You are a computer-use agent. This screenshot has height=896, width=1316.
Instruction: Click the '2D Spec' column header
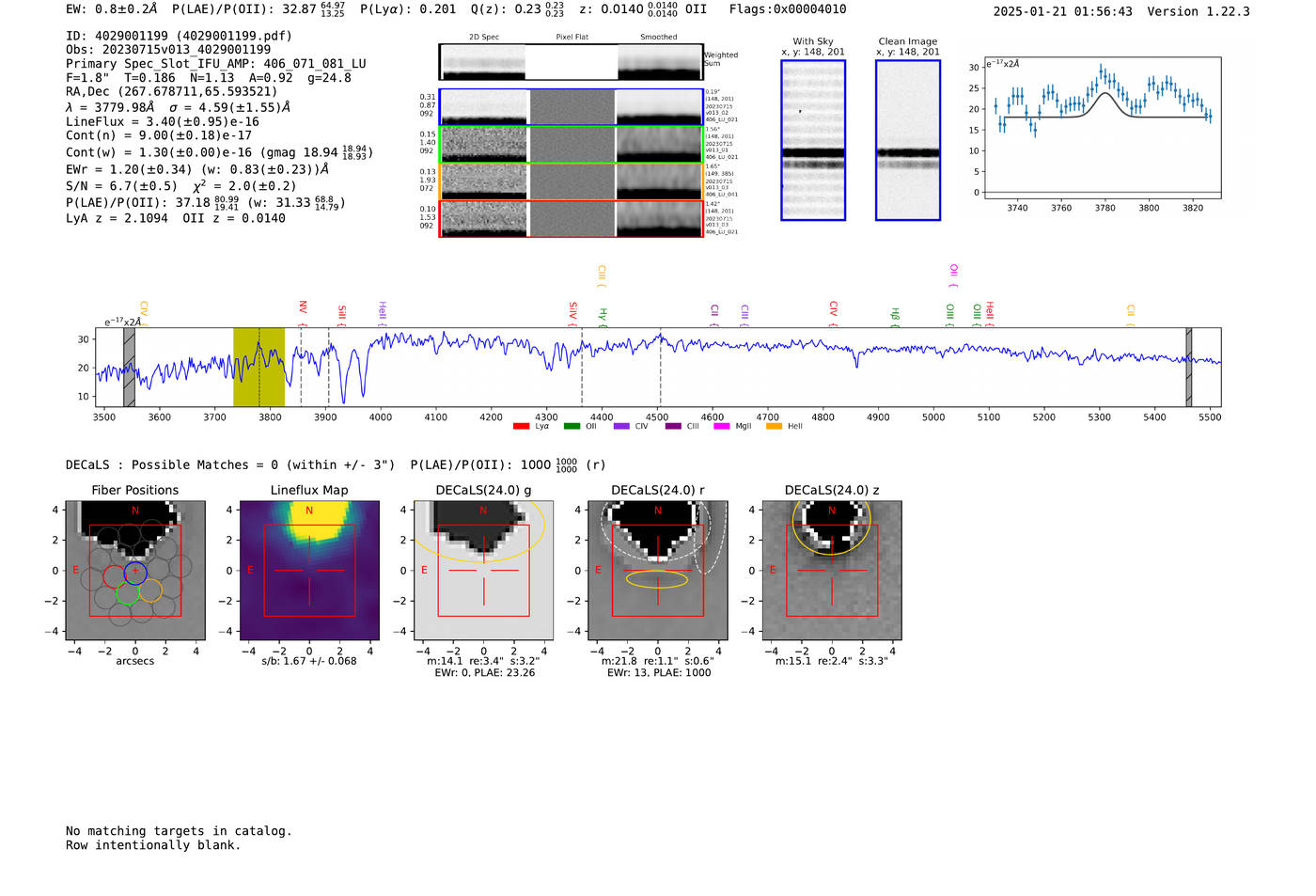coord(484,38)
